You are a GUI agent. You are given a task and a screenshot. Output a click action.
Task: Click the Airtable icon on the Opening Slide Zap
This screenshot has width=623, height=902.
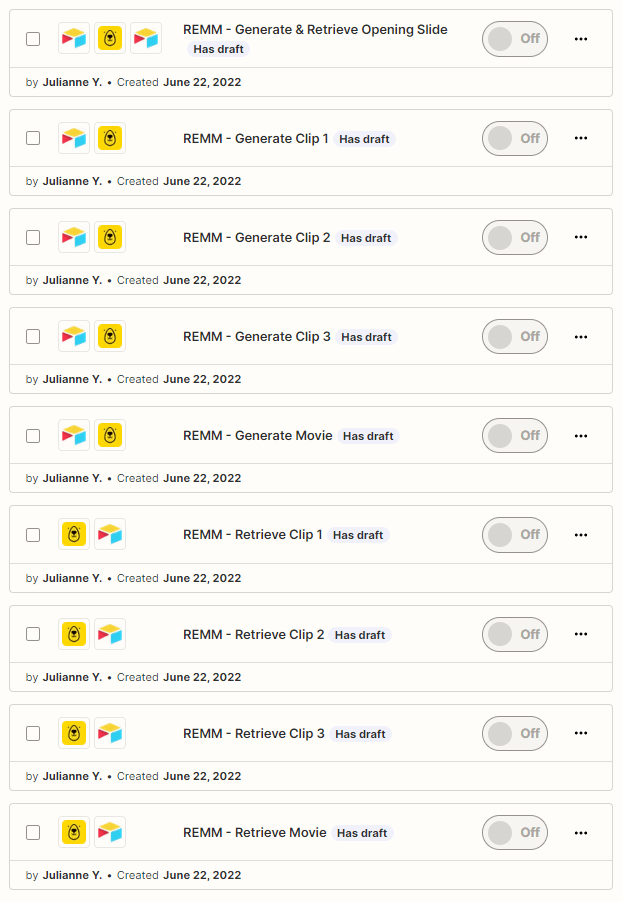point(73,38)
